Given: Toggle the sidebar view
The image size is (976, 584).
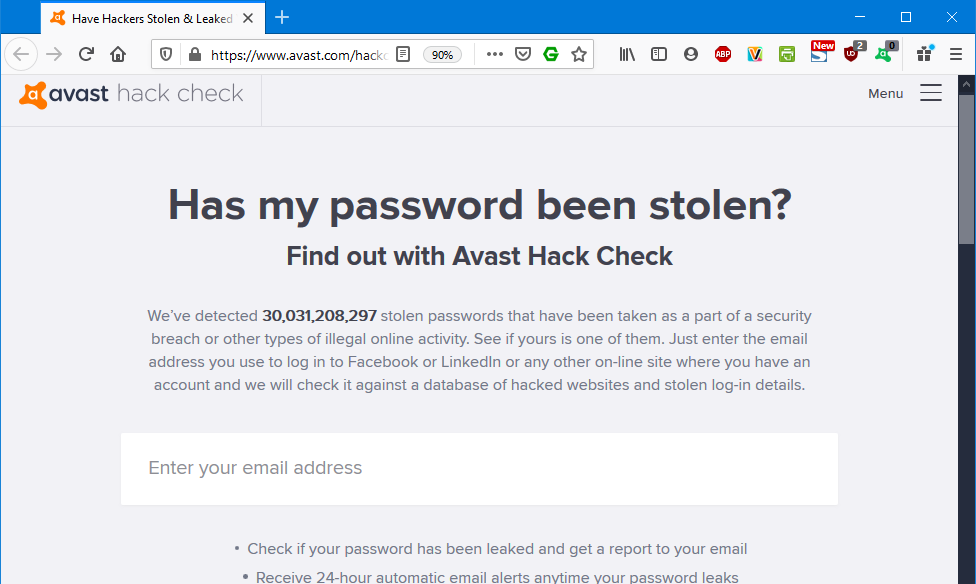Looking at the screenshot, I should pos(659,55).
